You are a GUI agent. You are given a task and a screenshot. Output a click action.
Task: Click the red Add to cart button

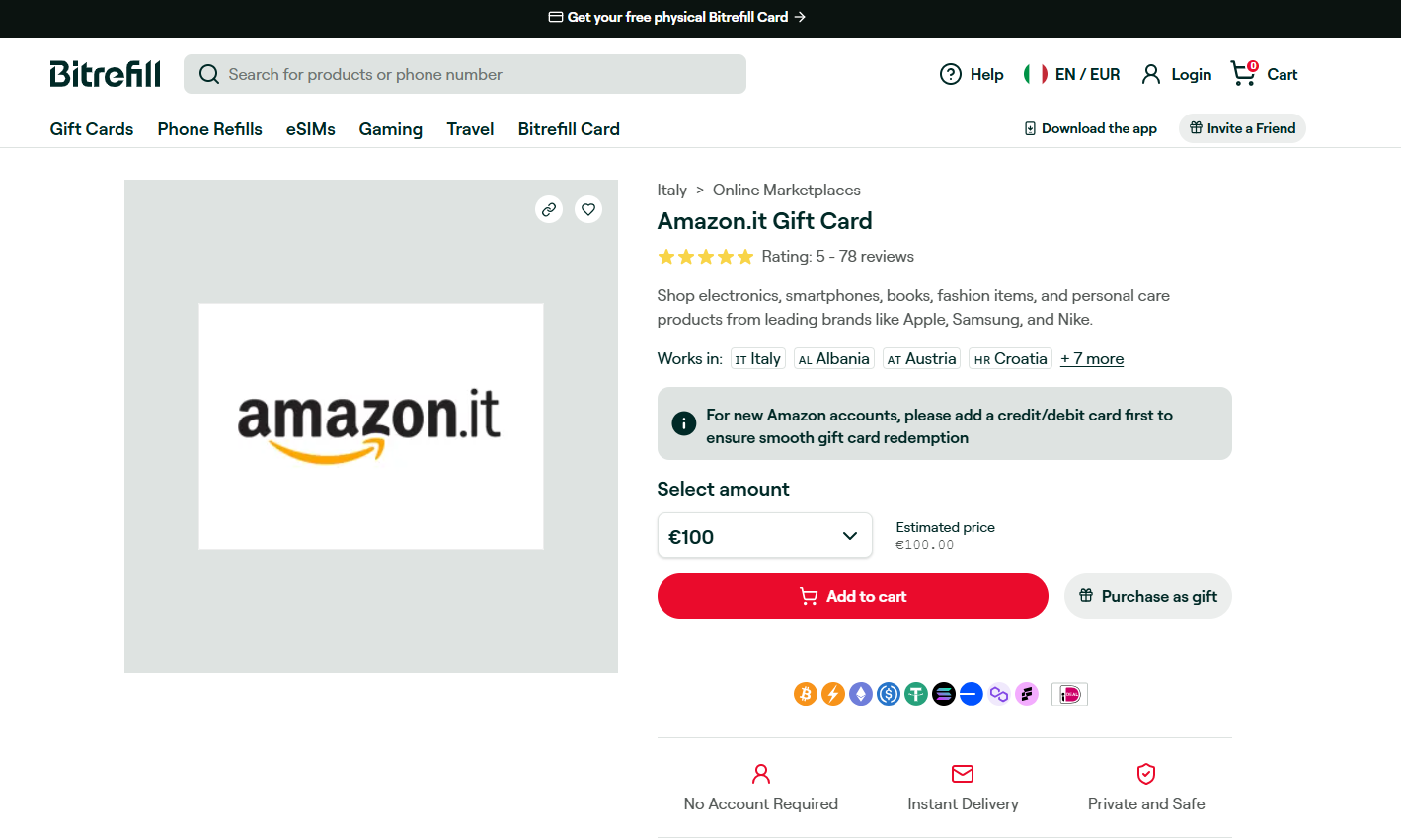(x=853, y=596)
